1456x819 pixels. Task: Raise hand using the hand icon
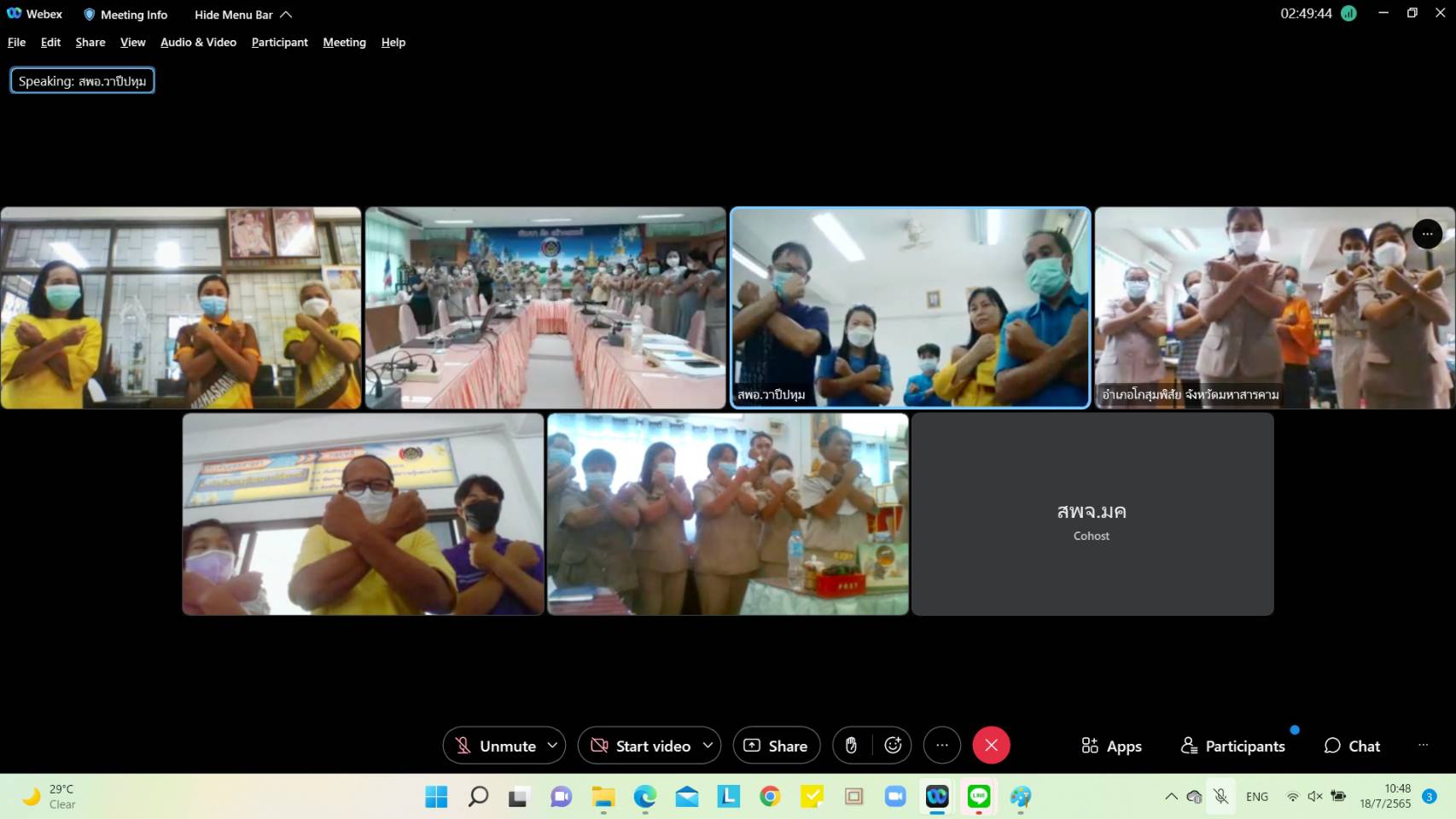click(852, 746)
